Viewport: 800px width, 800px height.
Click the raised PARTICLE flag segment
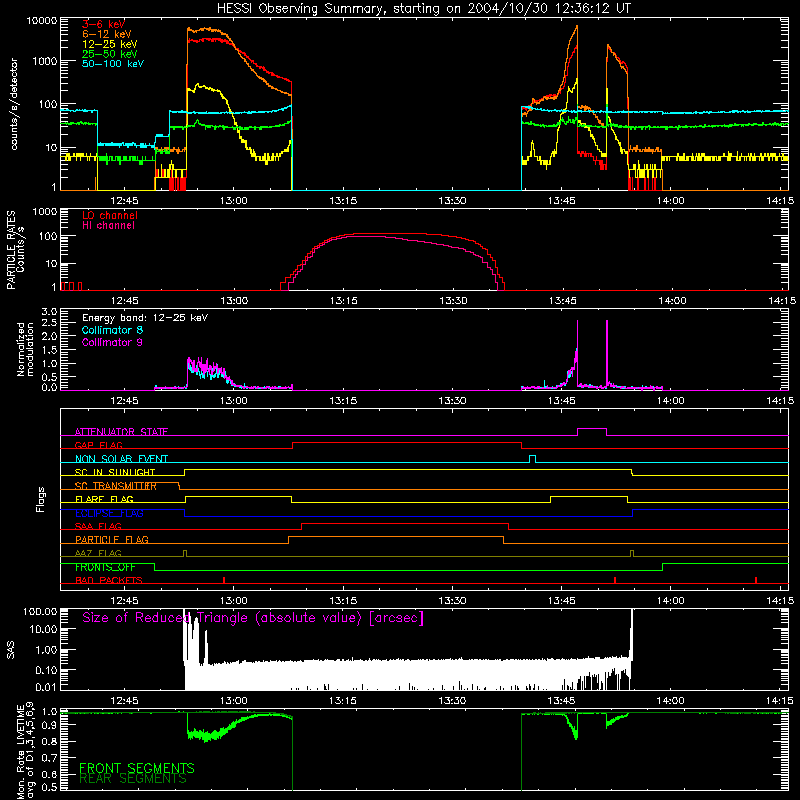(396, 537)
